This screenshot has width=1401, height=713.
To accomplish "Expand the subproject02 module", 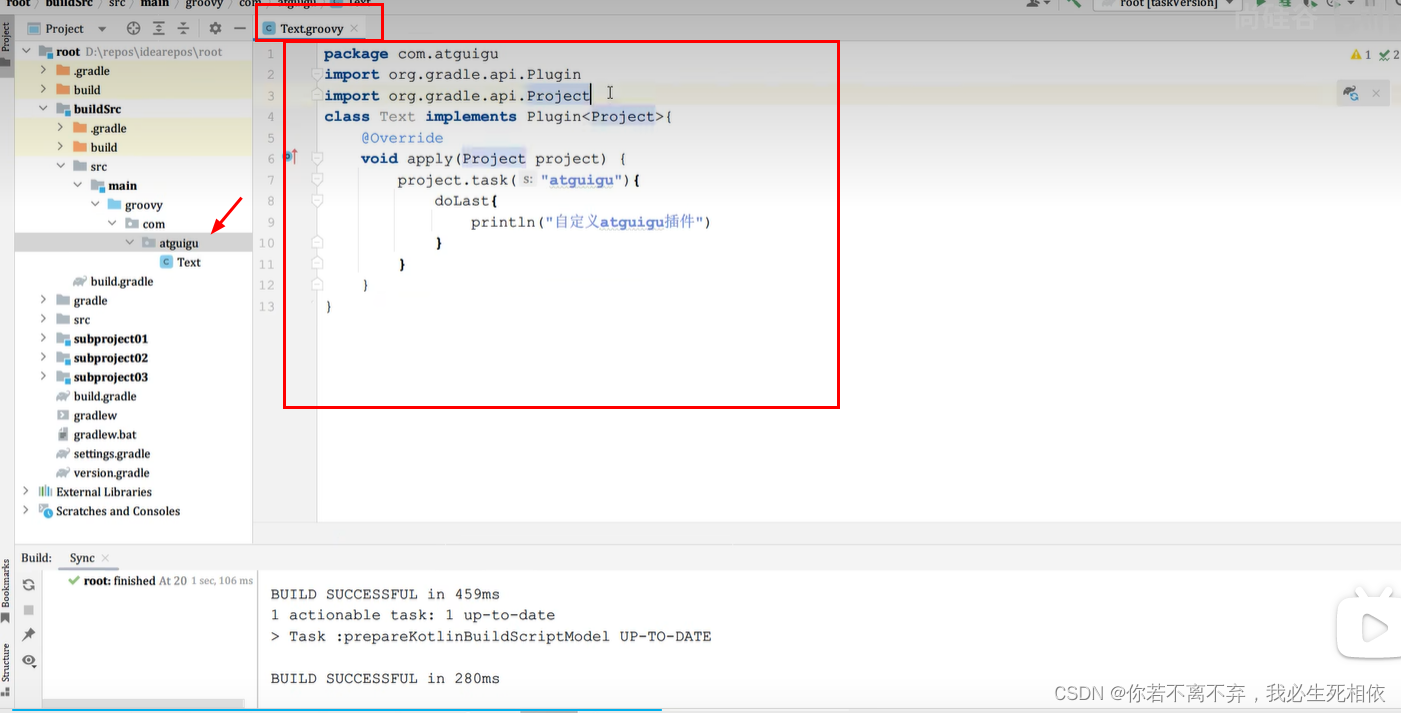I will (43, 358).
